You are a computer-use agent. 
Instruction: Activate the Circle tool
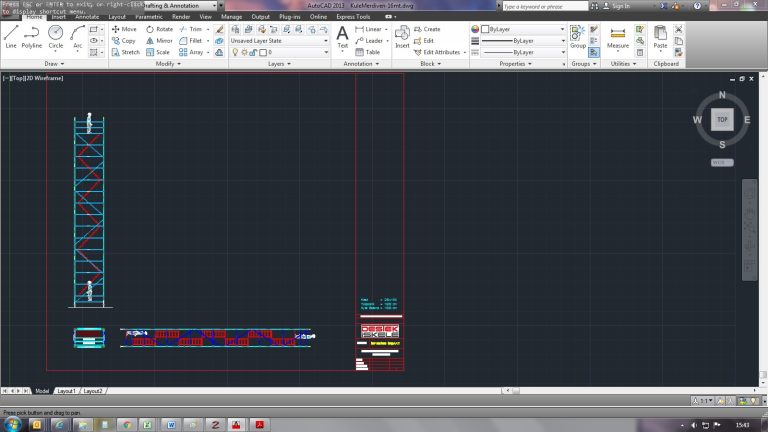click(x=56, y=36)
